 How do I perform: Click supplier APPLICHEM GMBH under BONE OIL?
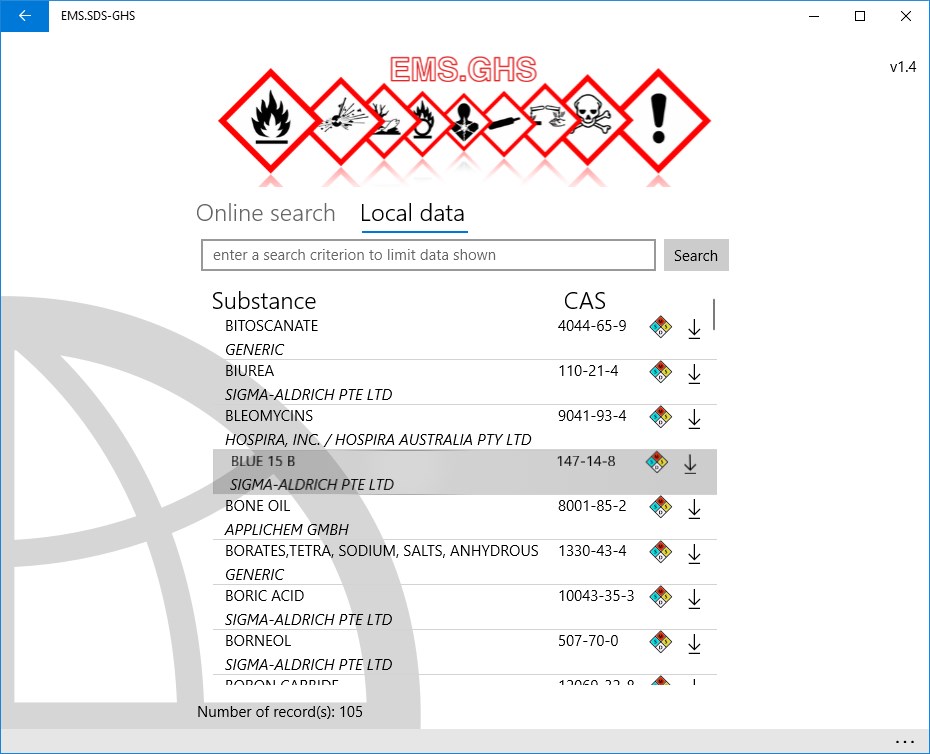286,529
